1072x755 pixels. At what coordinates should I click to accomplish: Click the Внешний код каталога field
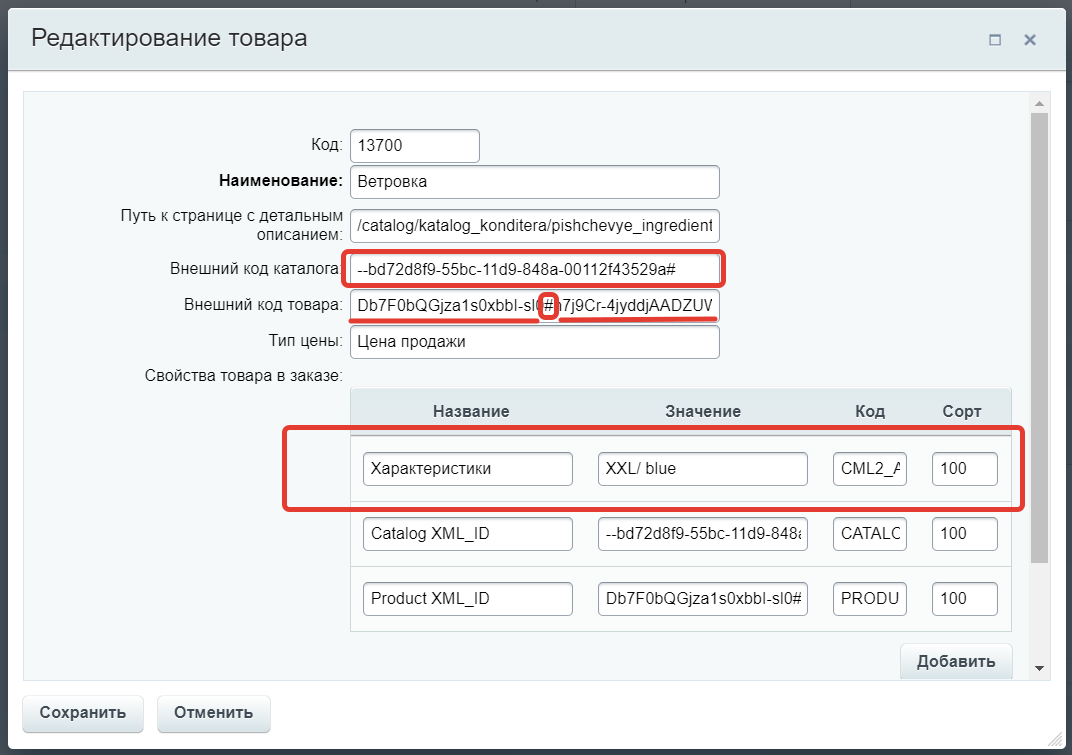pos(534,269)
